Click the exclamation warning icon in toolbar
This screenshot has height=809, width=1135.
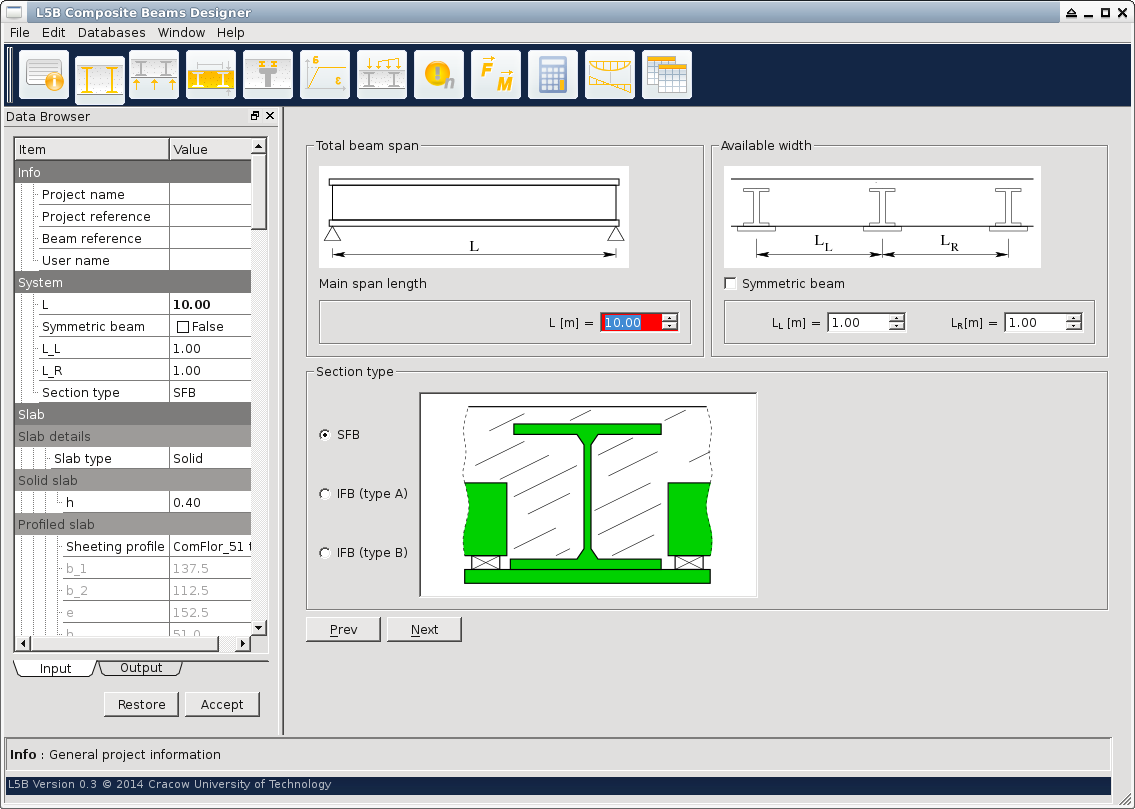[439, 76]
